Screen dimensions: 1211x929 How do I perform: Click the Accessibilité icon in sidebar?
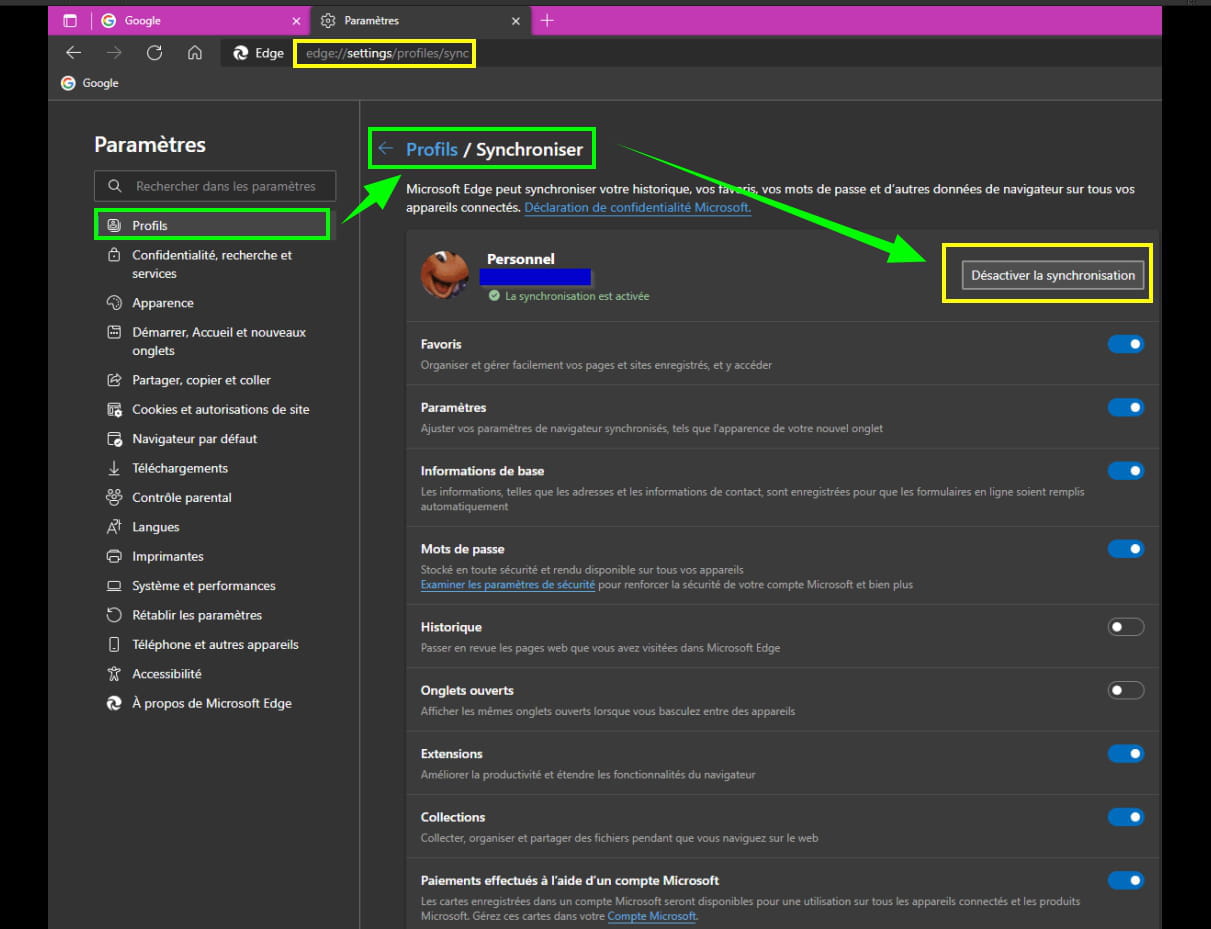click(x=114, y=674)
